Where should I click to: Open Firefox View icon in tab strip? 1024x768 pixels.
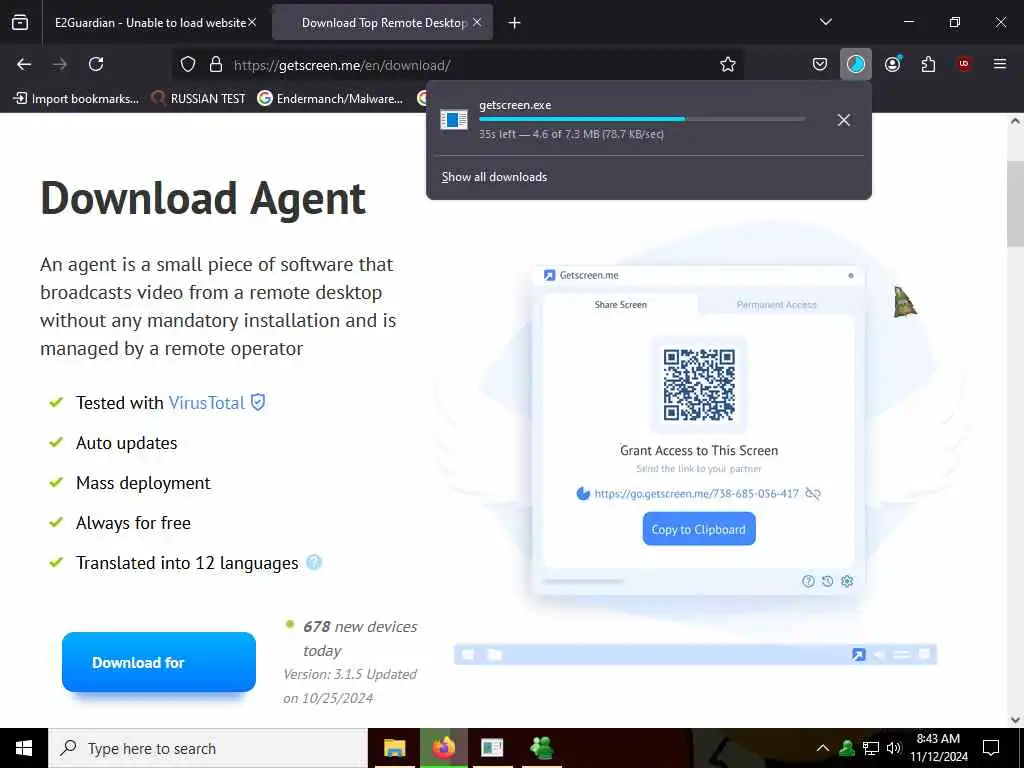[x=20, y=22]
